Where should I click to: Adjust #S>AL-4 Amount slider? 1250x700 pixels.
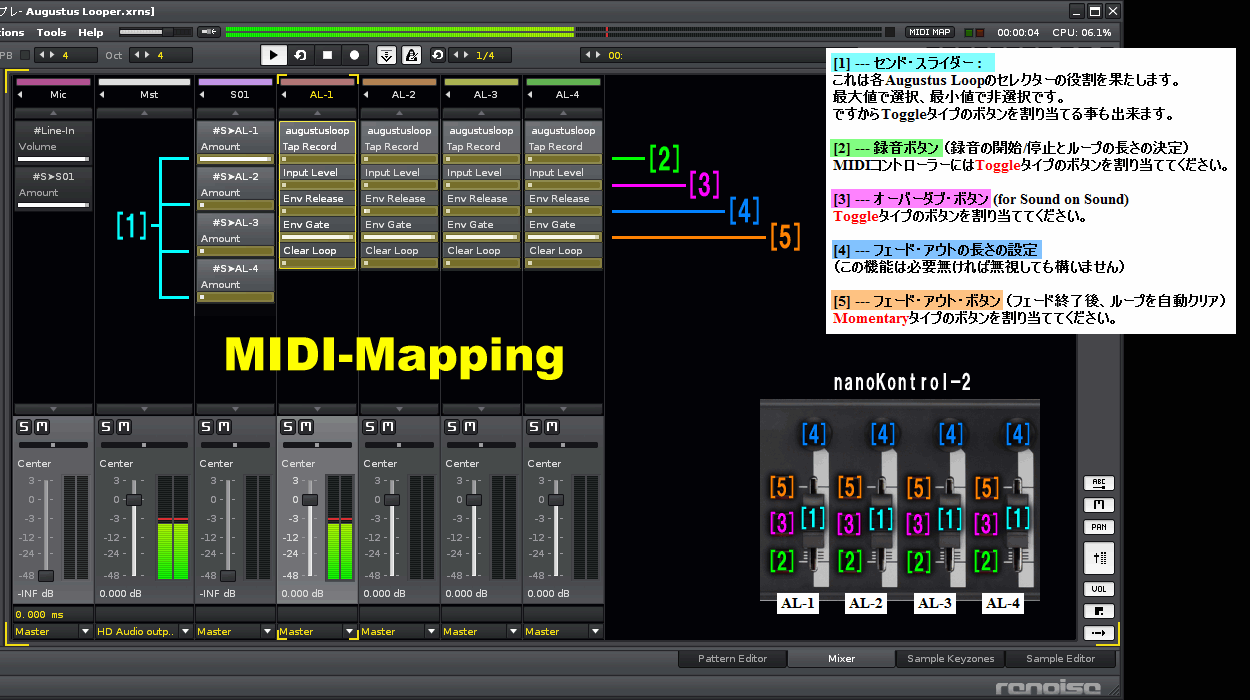236,296
